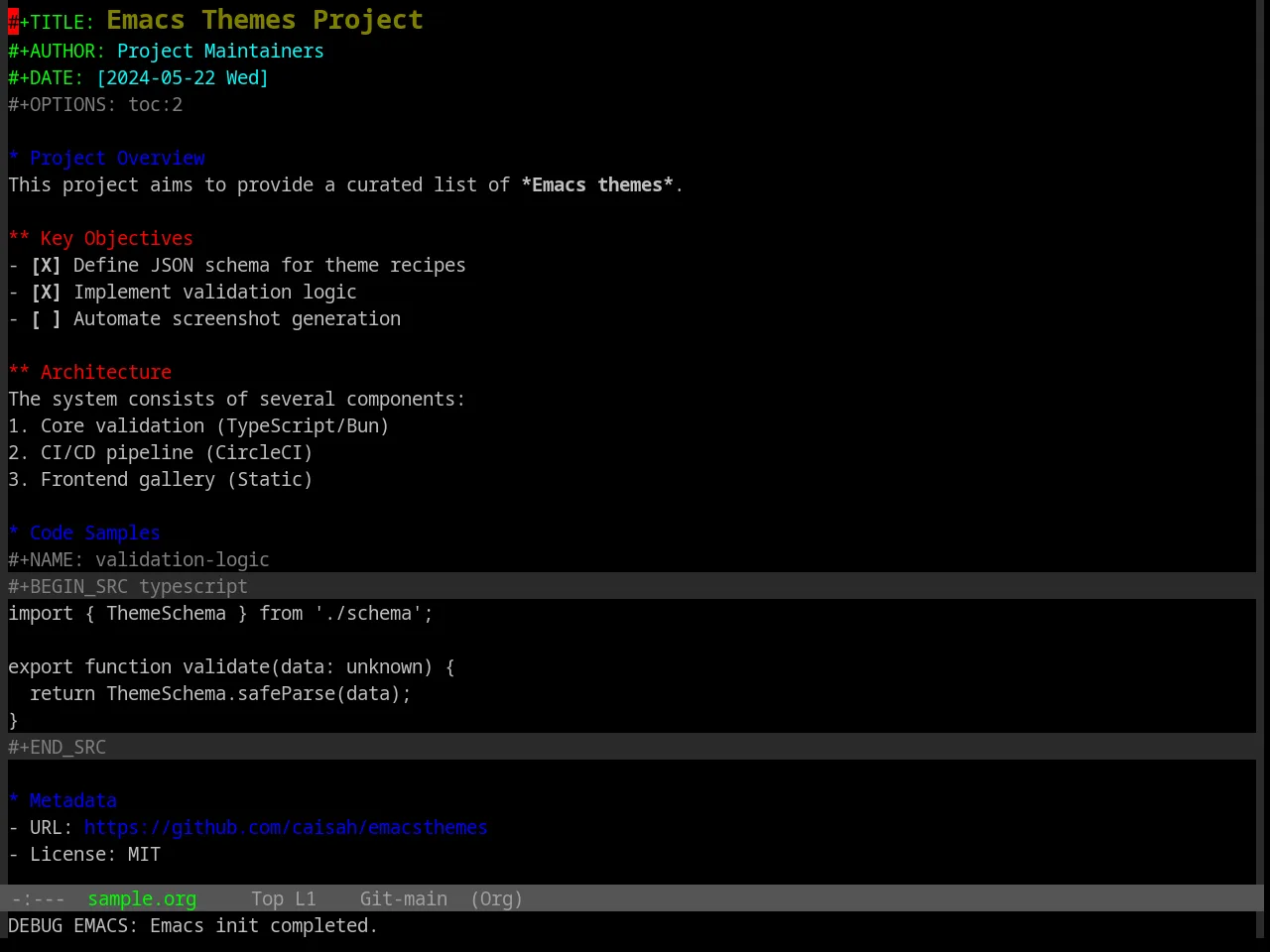Fold the 'Project Overview' heading star
The height and width of the screenshot is (952, 1270).
pyautogui.click(x=14, y=159)
